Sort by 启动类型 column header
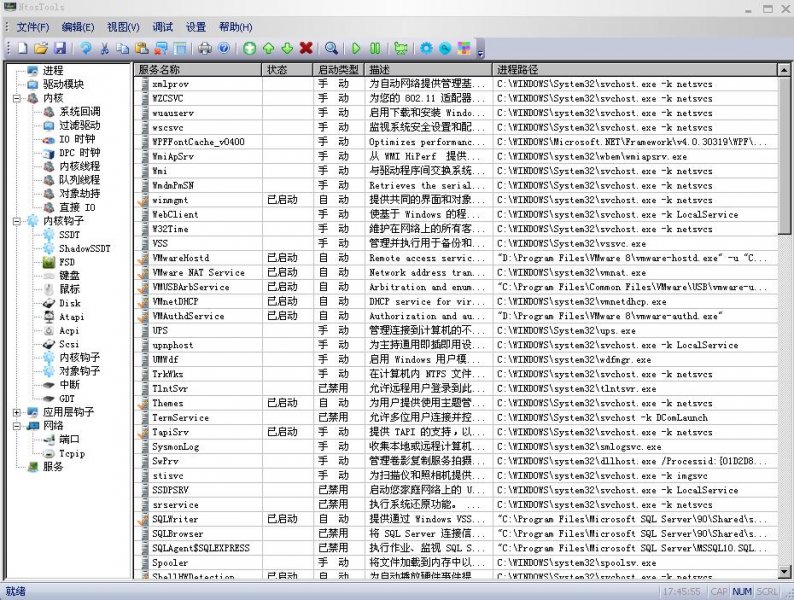The height and width of the screenshot is (600, 794). pos(339,69)
